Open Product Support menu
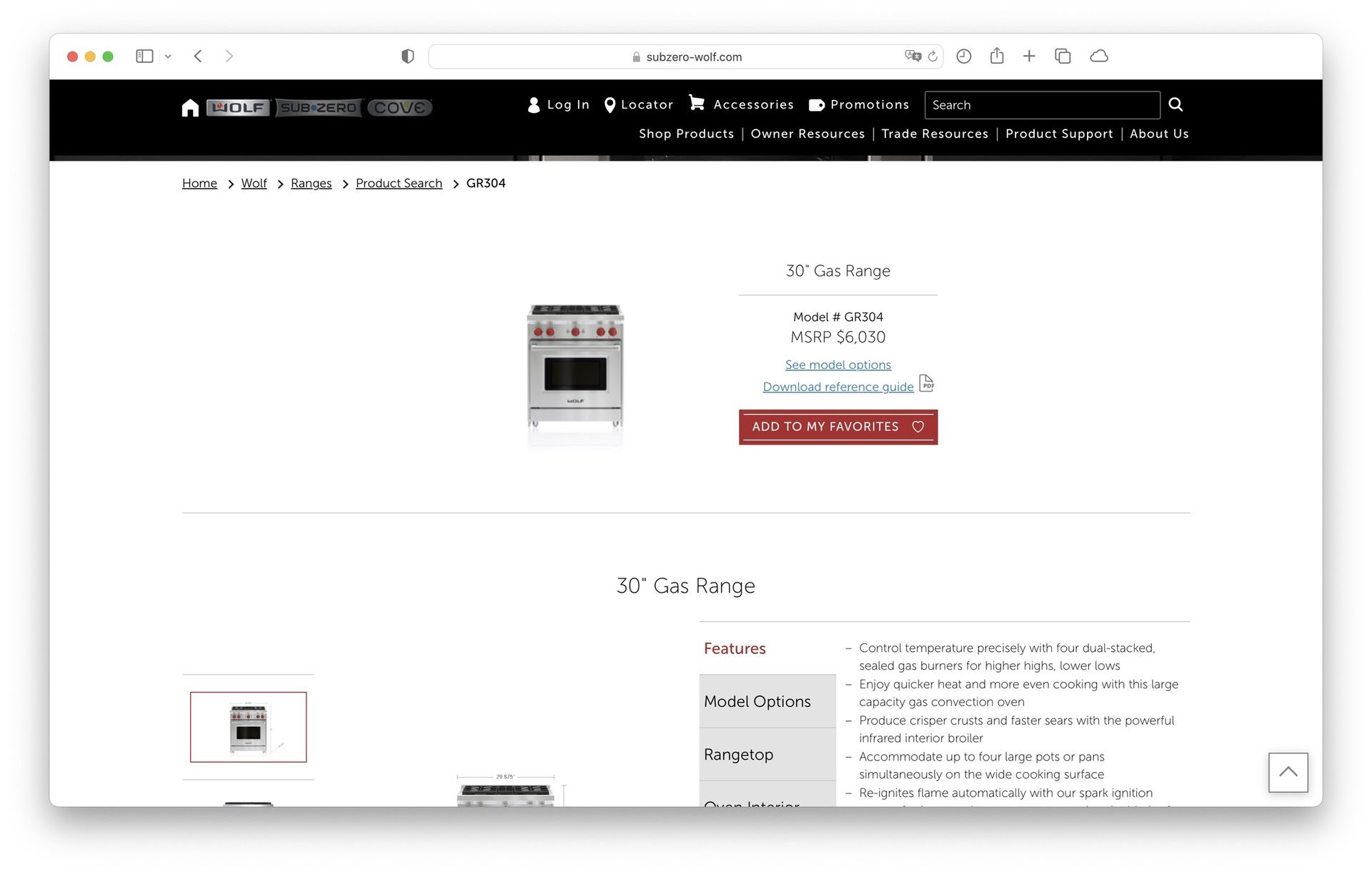 point(1059,134)
